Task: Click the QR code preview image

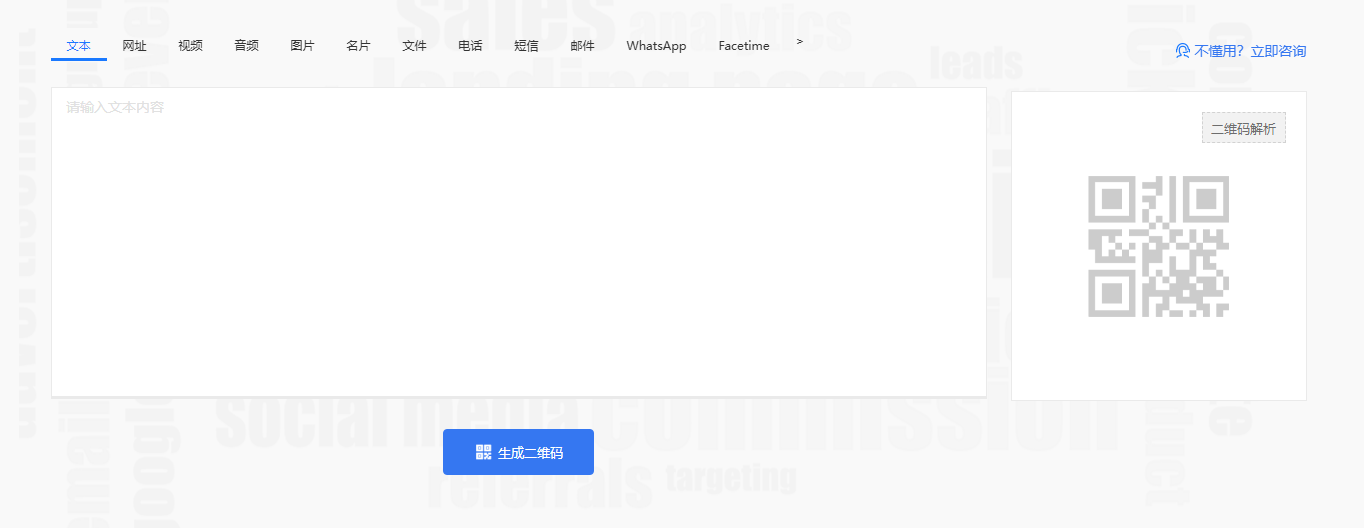Action: coord(1158,246)
